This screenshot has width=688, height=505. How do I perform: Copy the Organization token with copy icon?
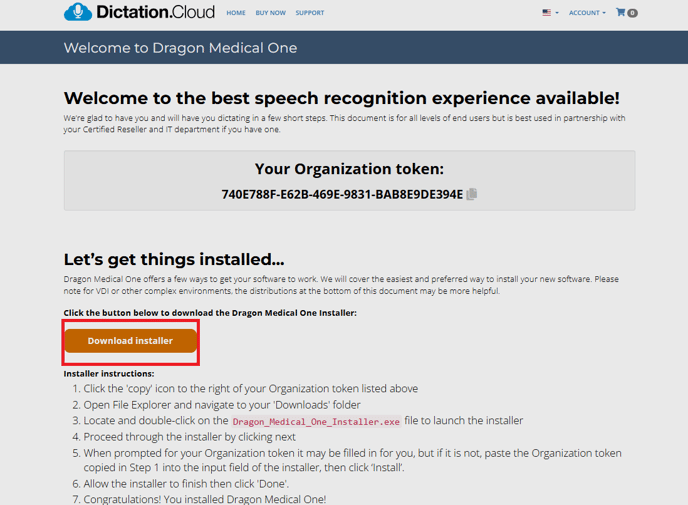472,194
